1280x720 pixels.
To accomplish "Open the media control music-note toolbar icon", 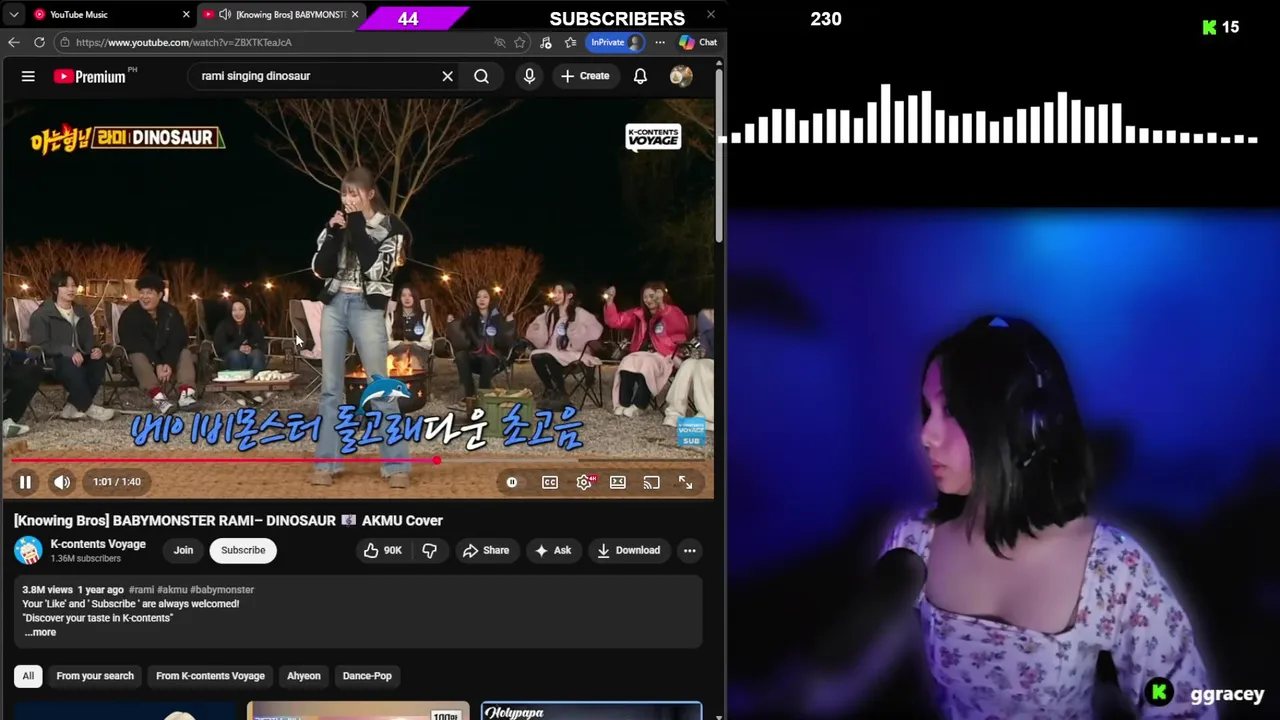I will (x=545, y=42).
